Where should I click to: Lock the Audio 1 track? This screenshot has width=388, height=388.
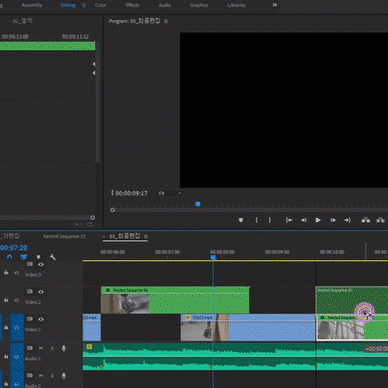pyautogui.click(x=6, y=356)
